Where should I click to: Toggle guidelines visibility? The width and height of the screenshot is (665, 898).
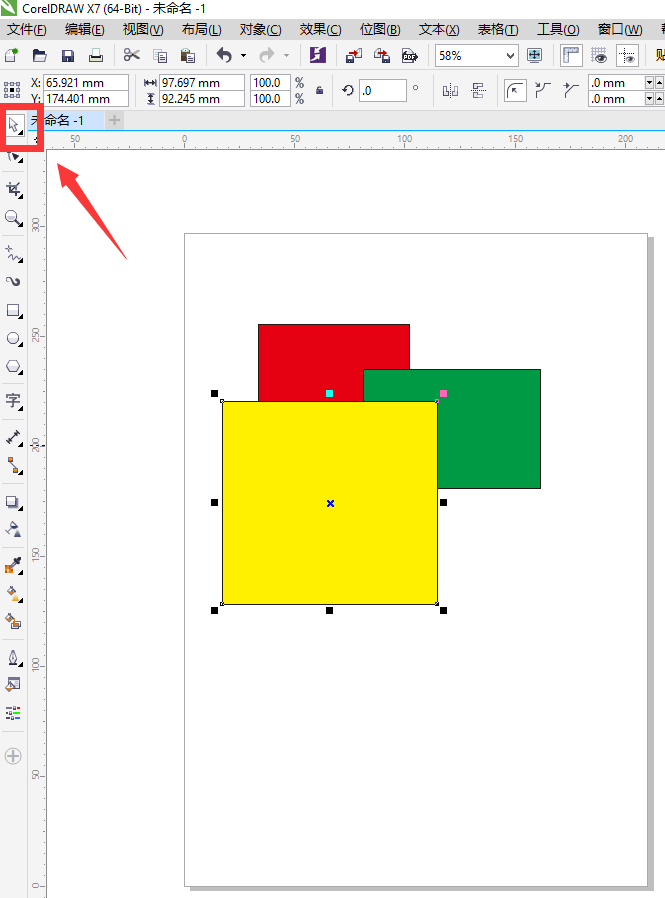pos(627,56)
